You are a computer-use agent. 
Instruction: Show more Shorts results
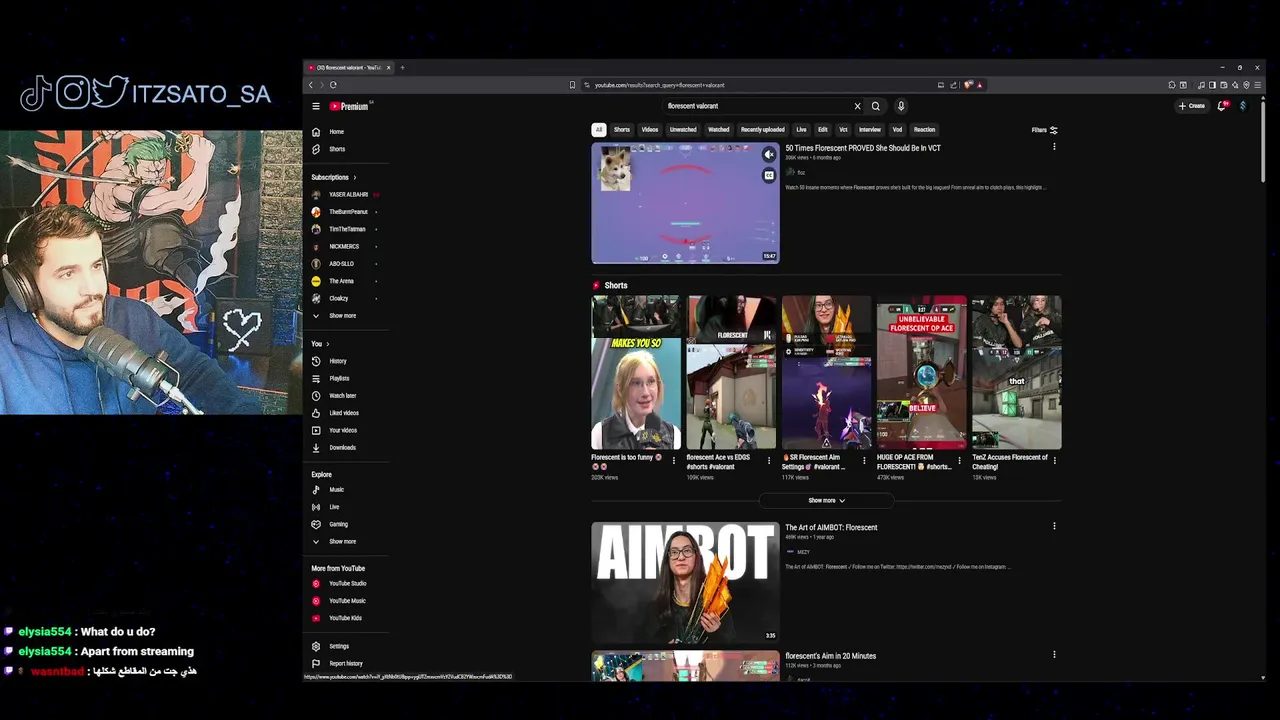[x=826, y=501]
